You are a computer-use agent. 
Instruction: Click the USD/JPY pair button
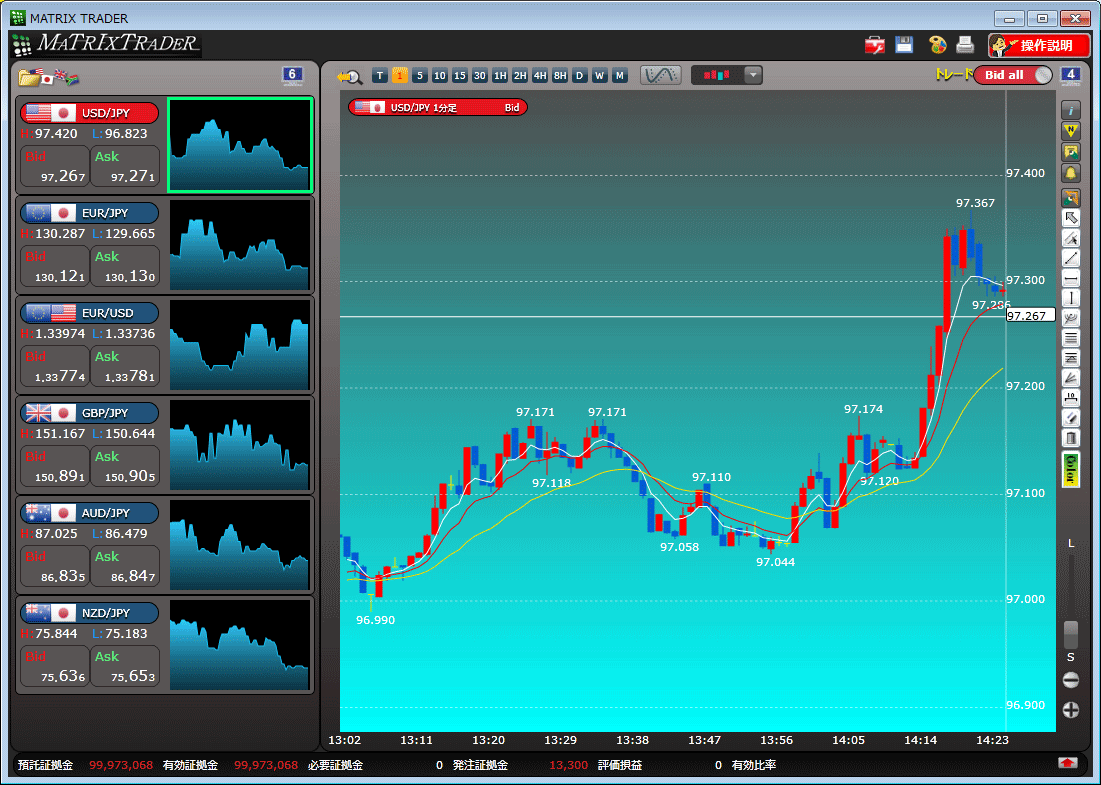click(89, 112)
